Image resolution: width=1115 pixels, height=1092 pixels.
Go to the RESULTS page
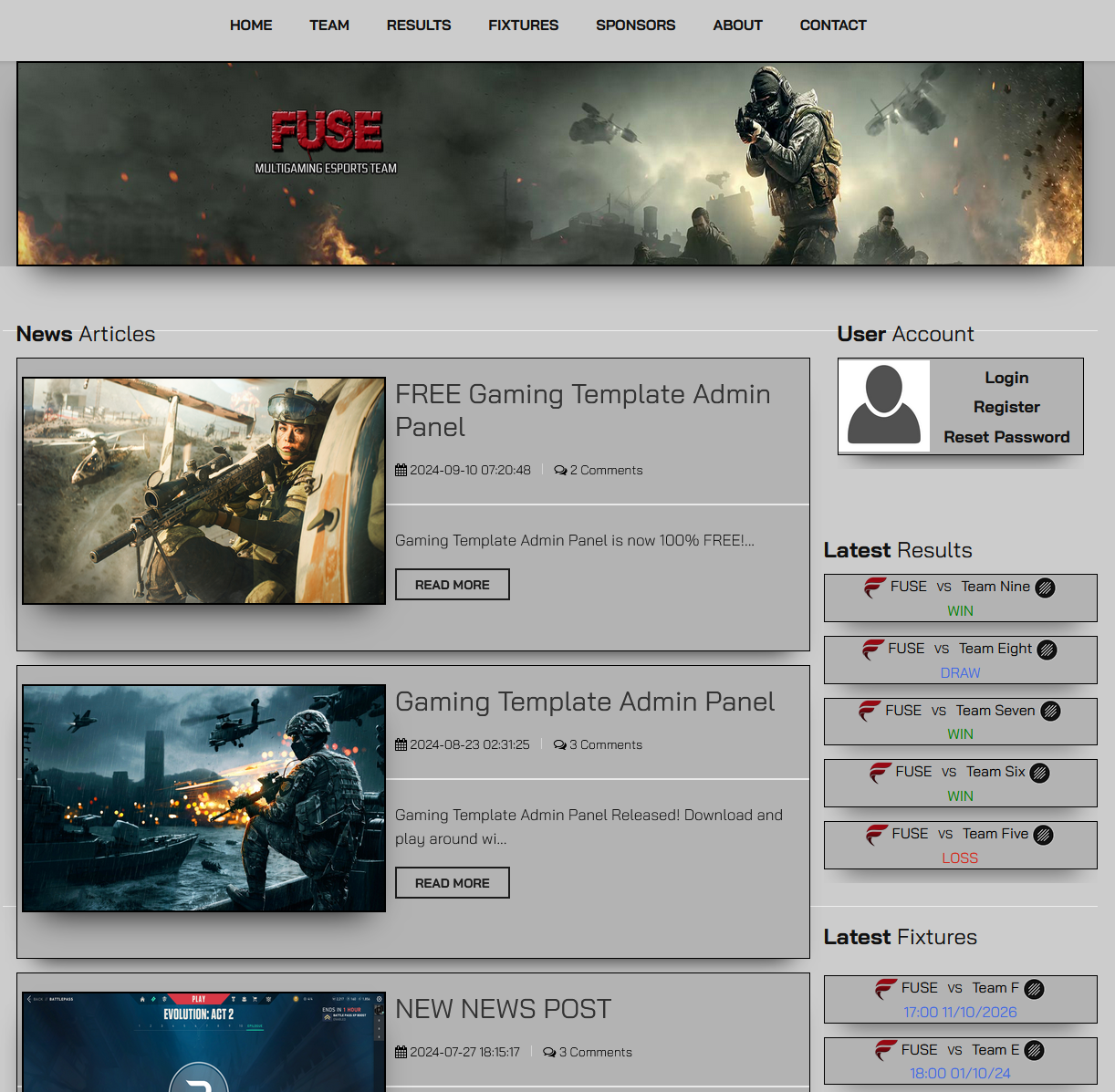coord(418,26)
